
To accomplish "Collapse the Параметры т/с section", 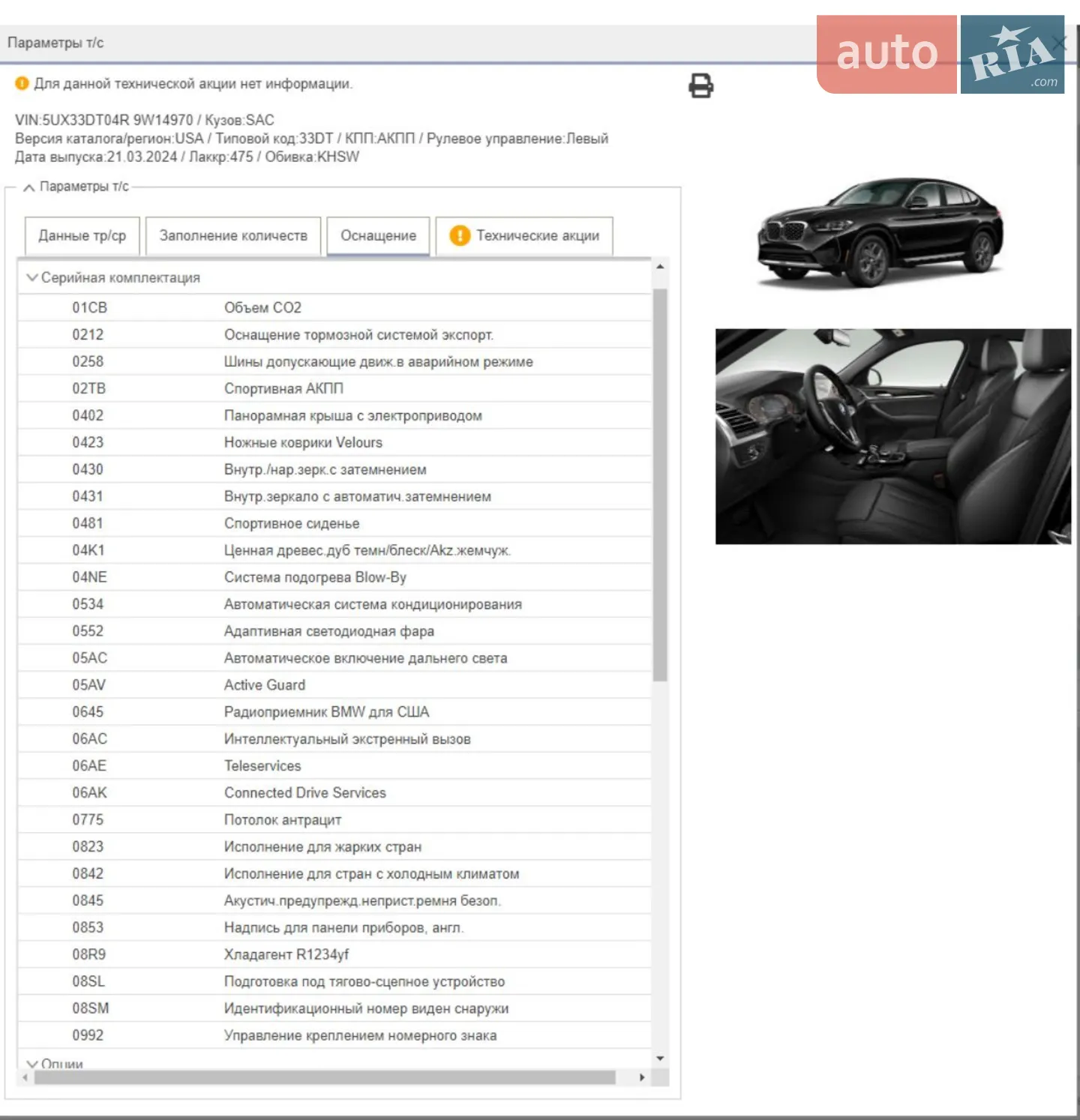I will click(28, 187).
